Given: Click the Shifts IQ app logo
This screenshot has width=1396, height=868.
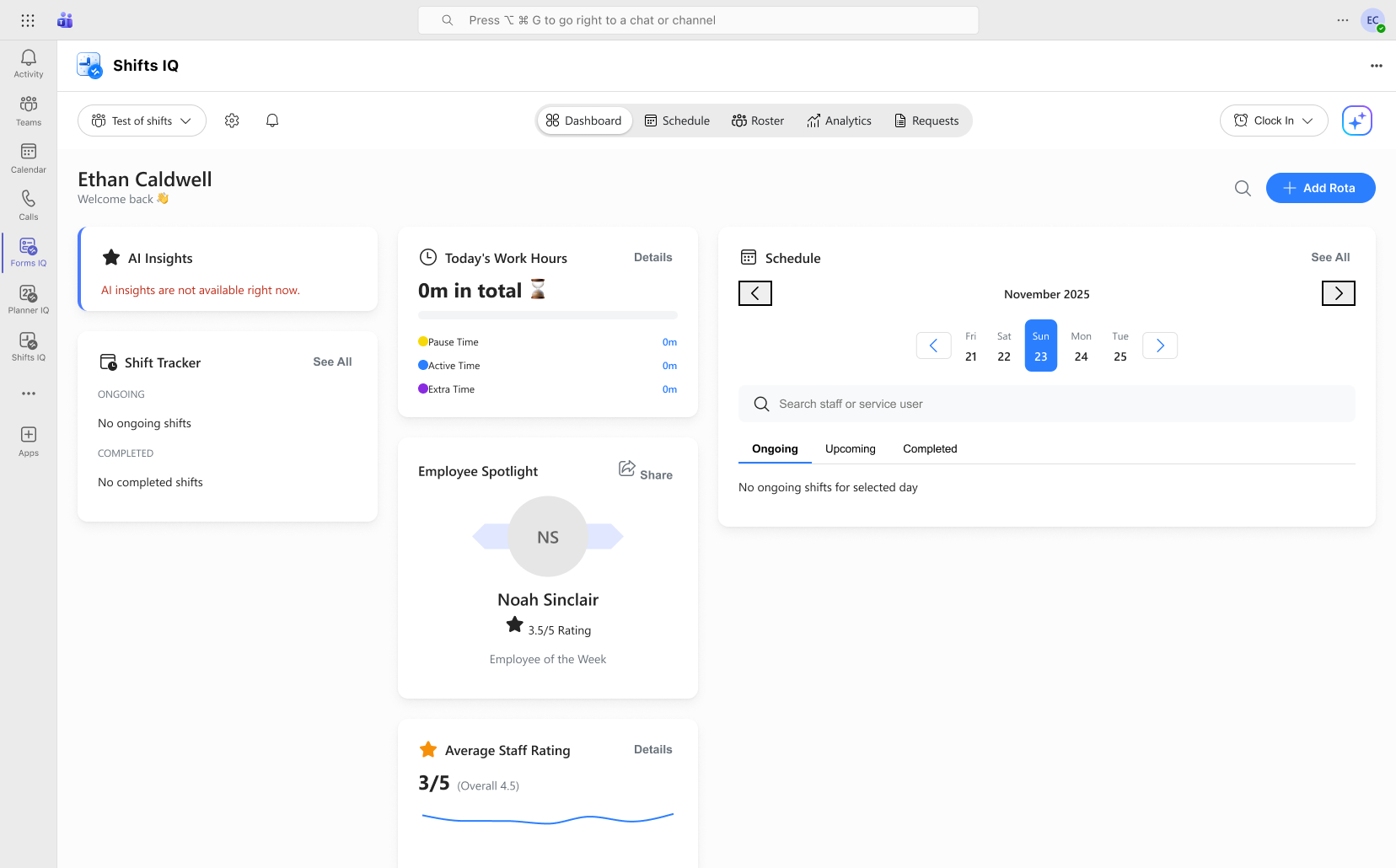Looking at the screenshot, I should point(89,65).
